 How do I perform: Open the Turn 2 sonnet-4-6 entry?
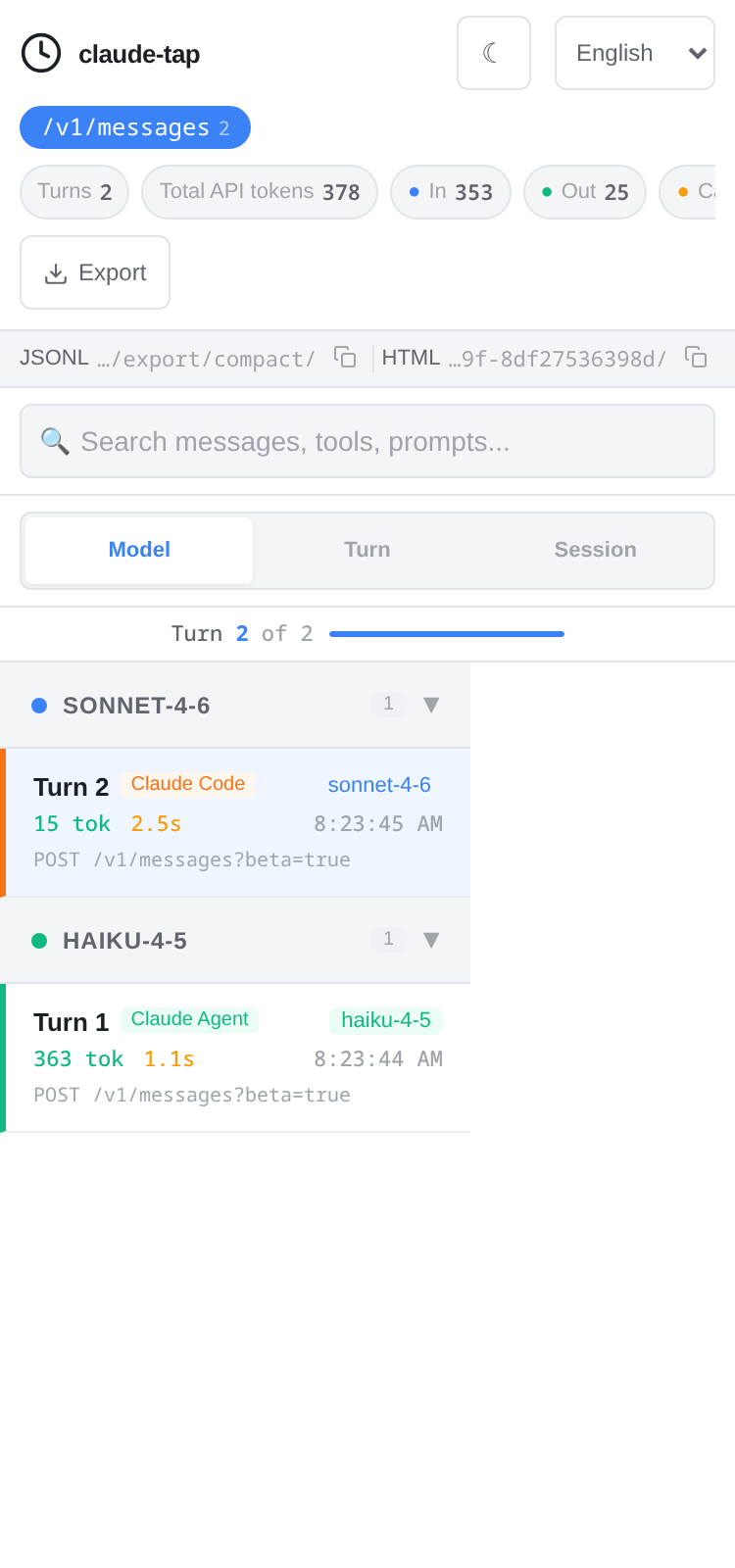(235, 822)
